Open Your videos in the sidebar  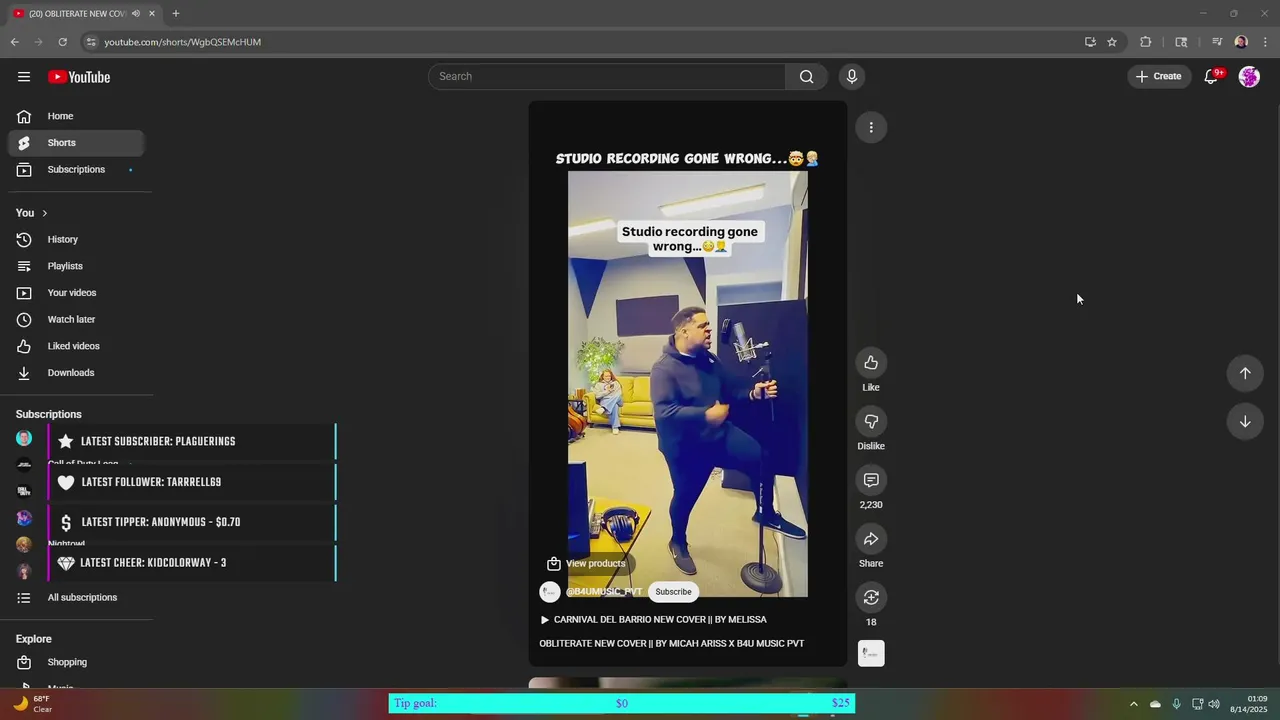(76, 293)
